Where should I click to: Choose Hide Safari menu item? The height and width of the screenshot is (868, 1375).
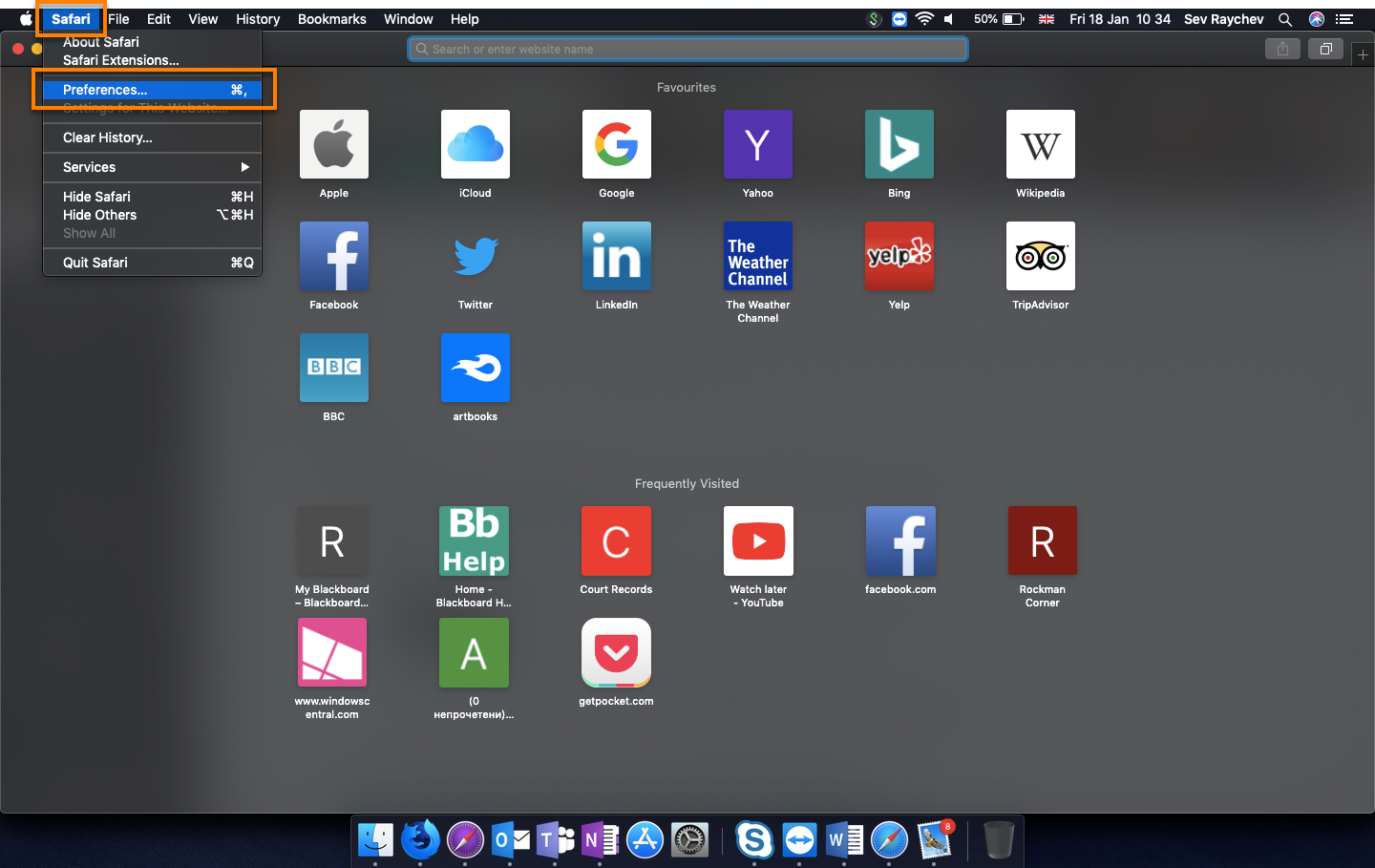[x=153, y=197]
